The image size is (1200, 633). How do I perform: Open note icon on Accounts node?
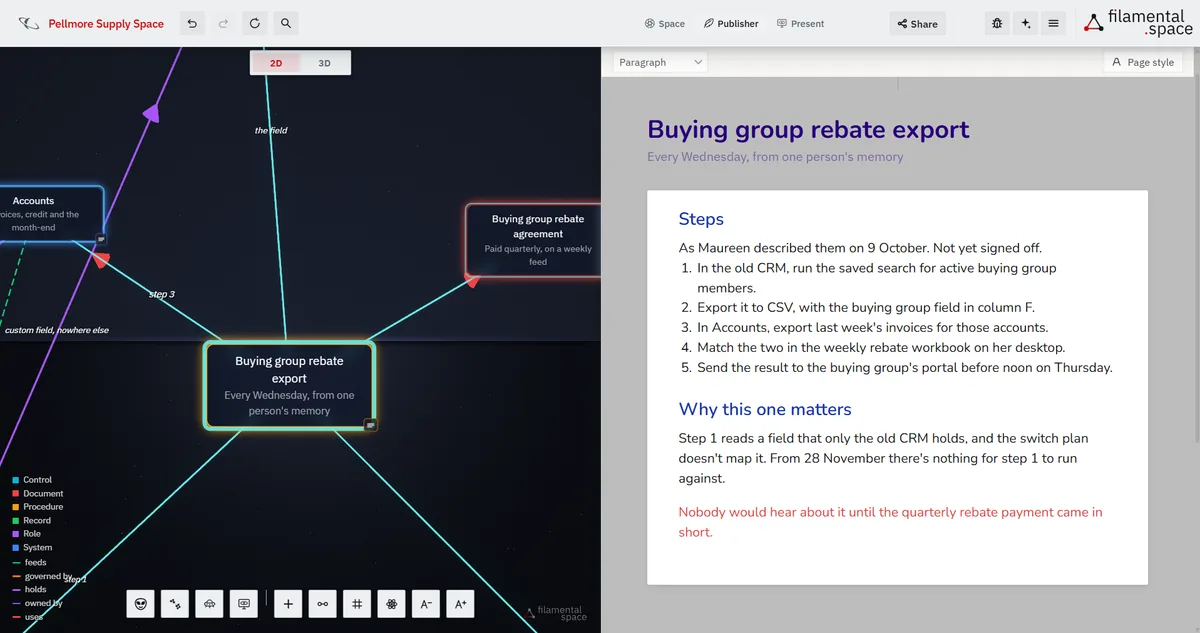101,239
